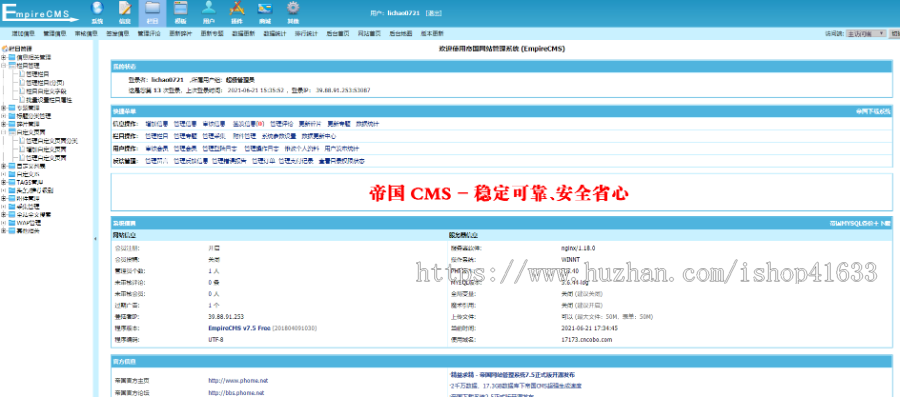
Task: Collapse the expanded 自定义页面 tree node
Action: coord(3,132)
